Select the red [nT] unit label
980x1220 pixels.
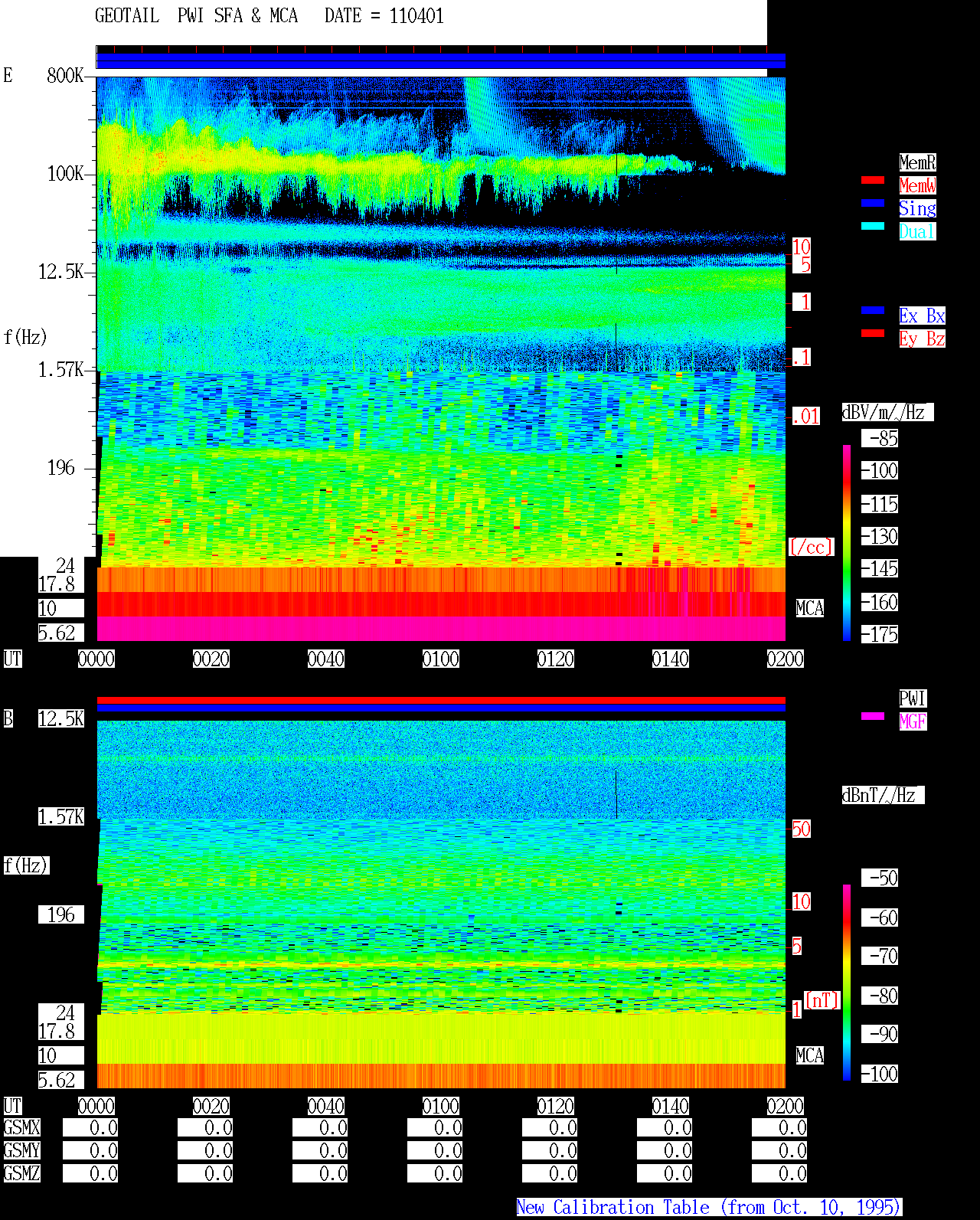pyautogui.click(x=822, y=1000)
